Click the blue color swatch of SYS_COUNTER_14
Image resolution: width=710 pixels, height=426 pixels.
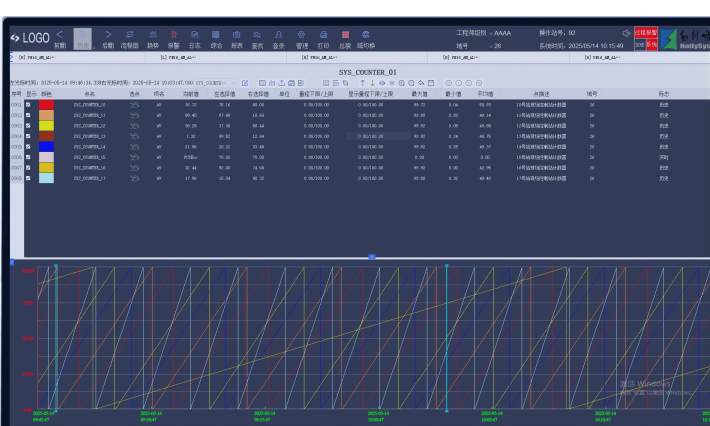[46, 146]
